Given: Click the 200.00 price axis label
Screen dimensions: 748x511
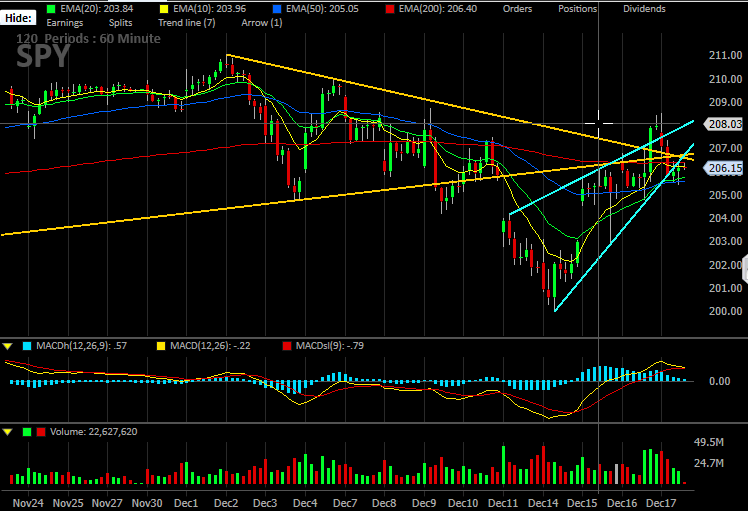Looking at the screenshot, I should [726, 311].
